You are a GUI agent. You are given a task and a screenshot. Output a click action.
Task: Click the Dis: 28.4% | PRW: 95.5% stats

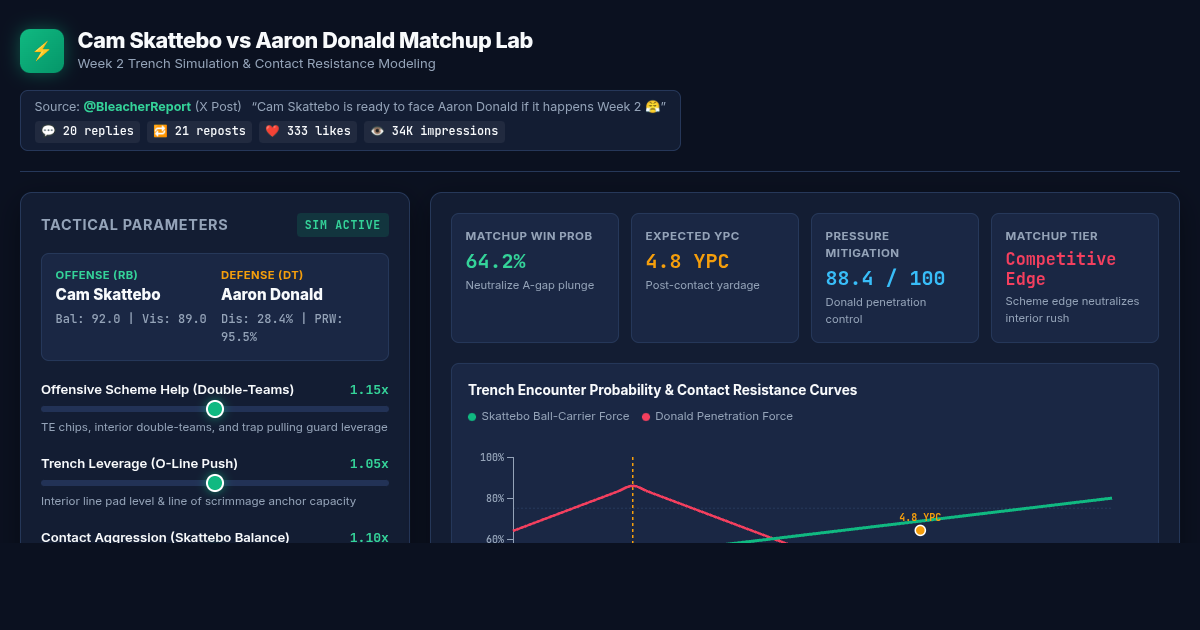tap(282, 328)
